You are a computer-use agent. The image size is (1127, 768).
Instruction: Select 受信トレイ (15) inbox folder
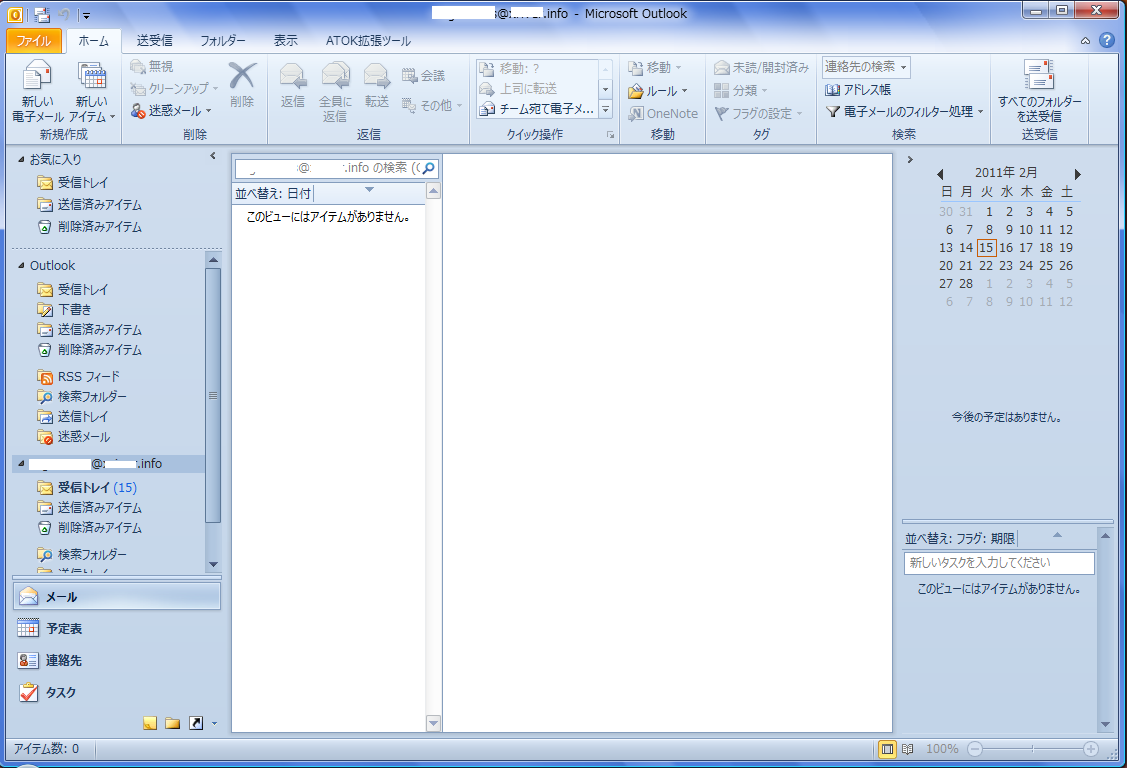tap(96, 488)
